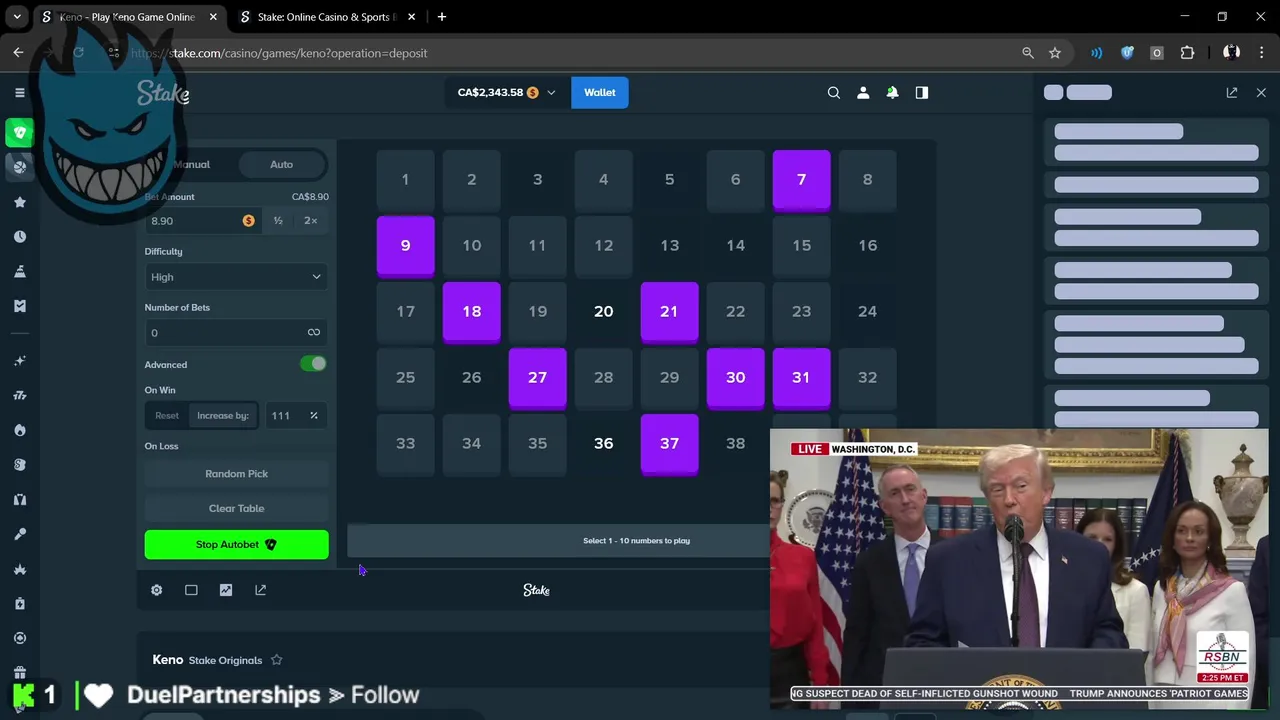Click keno number 36 tile

pos(603,444)
